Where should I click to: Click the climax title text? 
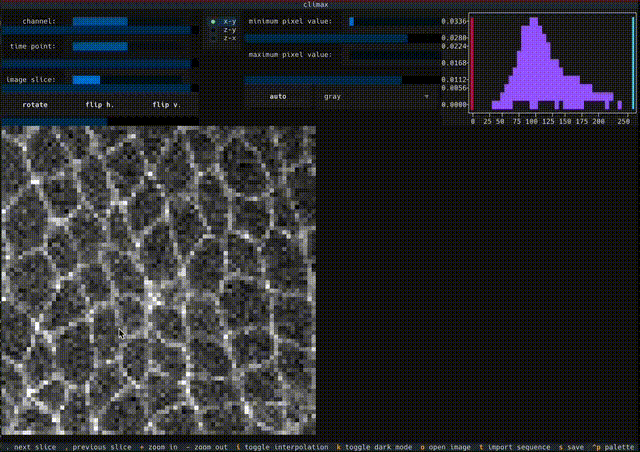pyautogui.click(x=316, y=4)
